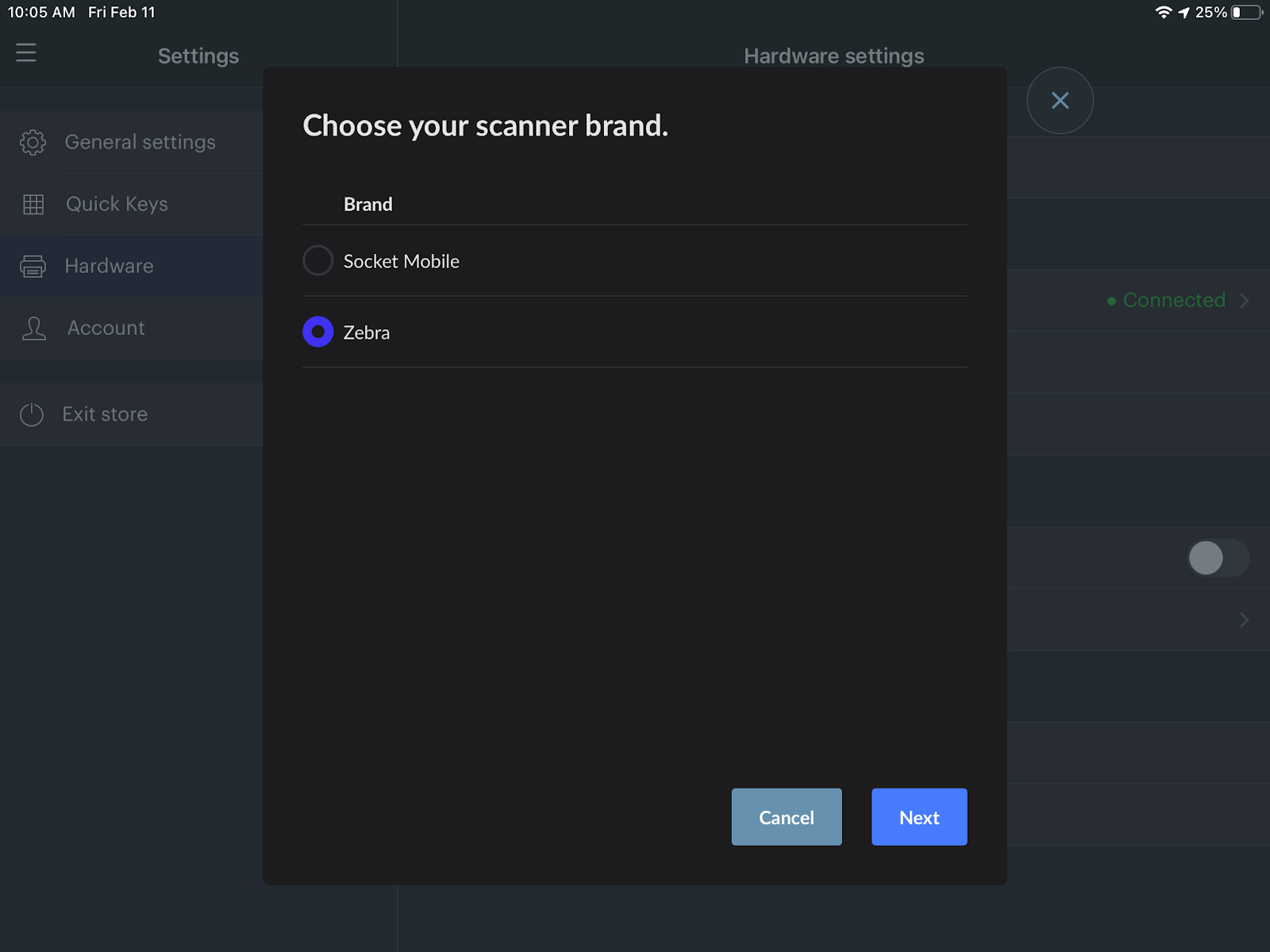Tap the Wi-Fi status icon
The height and width of the screenshot is (952, 1270).
(x=1163, y=13)
